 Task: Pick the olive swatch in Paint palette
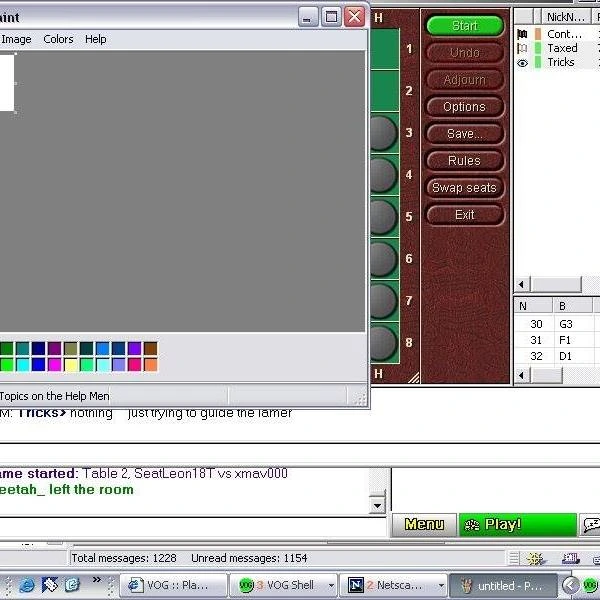[71, 349]
